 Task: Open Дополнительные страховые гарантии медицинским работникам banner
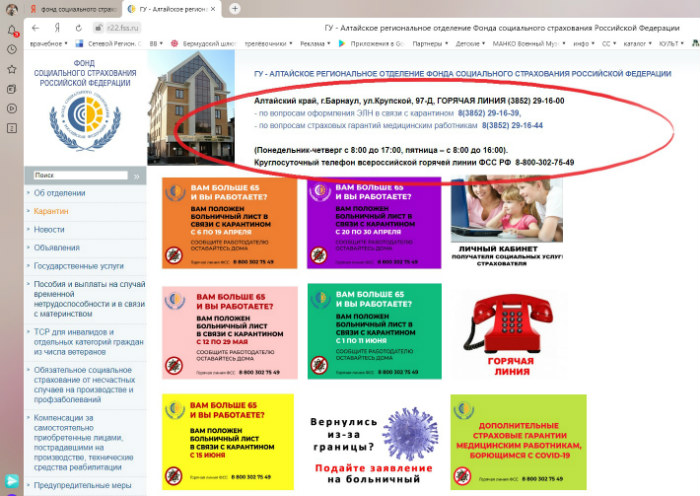(x=518, y=442)
